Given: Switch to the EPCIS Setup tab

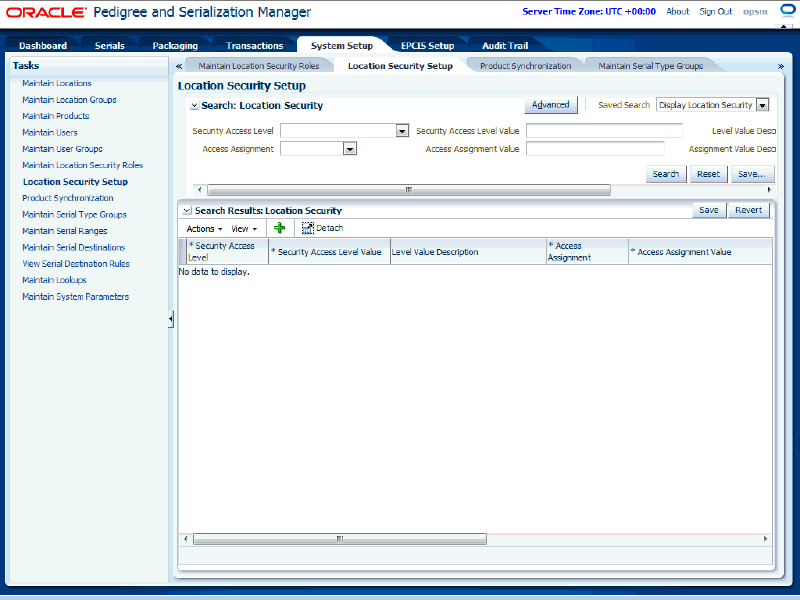Looking at the screenshot, I should (428, 45).
